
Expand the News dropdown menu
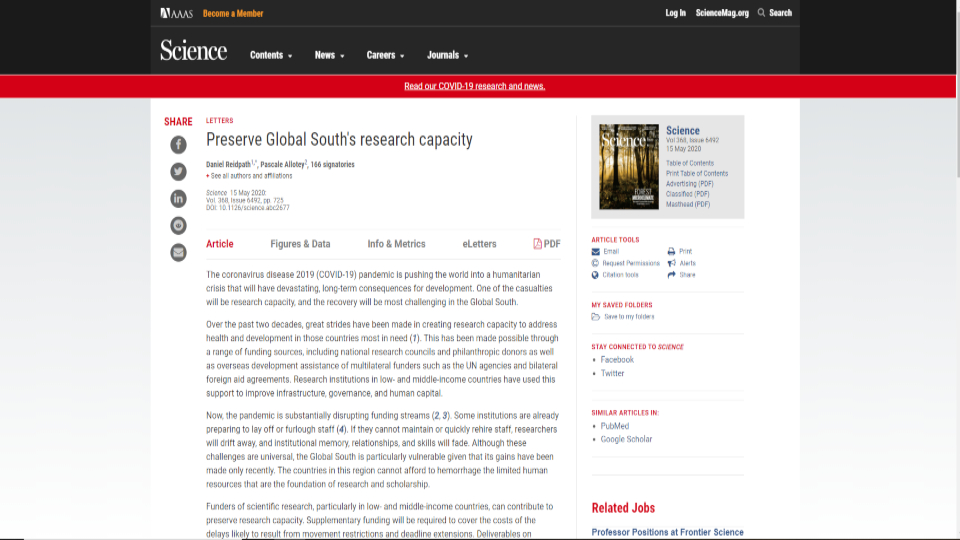click(329, 55)
